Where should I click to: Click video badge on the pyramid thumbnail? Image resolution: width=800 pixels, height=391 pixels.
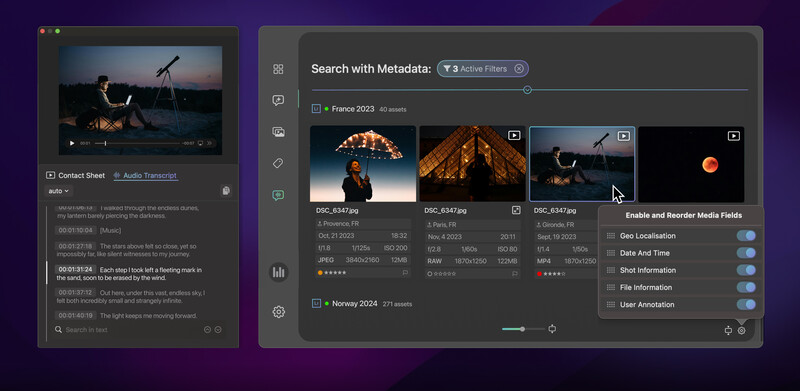click(x=514, y=135)
